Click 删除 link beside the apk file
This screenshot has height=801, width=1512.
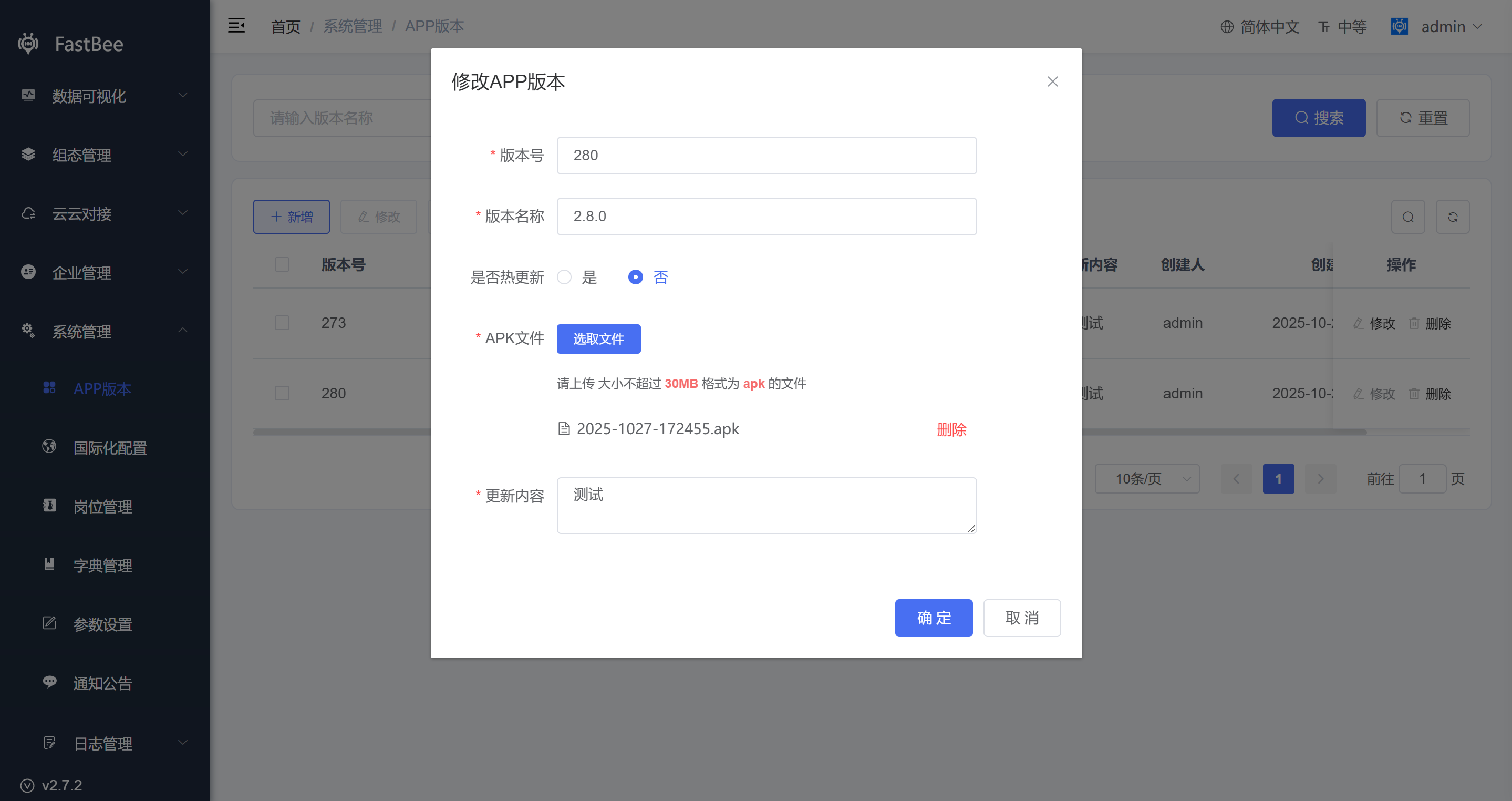pos(951,429)
